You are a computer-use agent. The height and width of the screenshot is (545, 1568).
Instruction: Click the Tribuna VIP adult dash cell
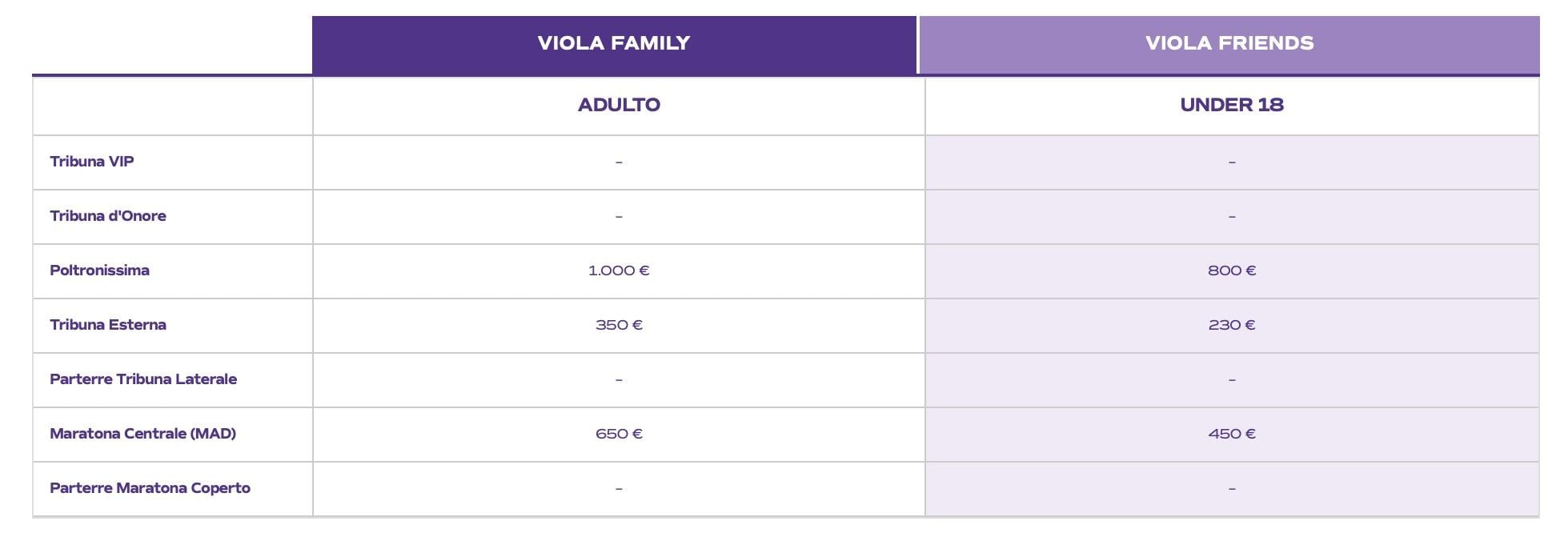619,162
